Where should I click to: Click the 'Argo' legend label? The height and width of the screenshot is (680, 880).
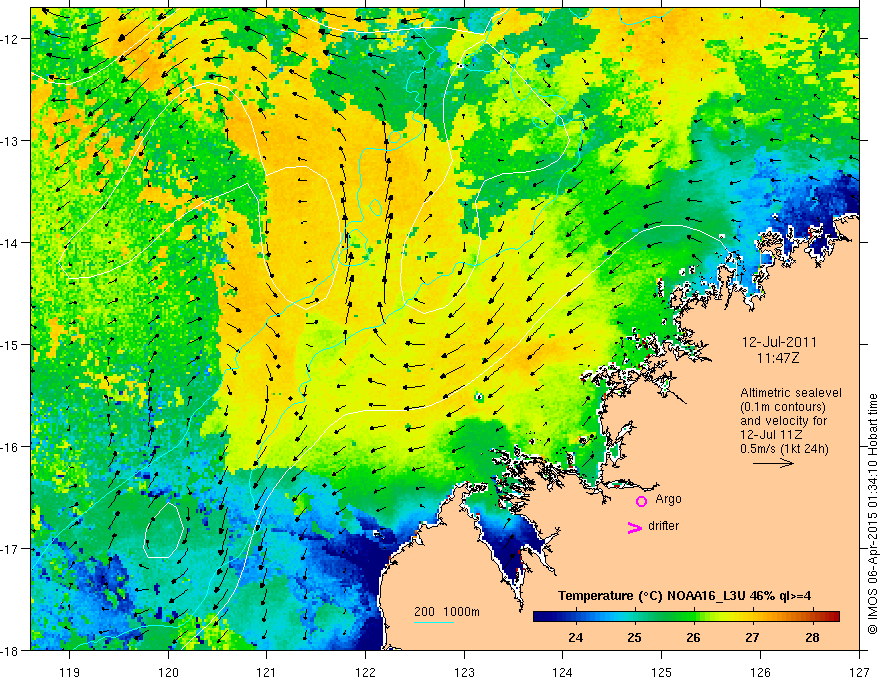668,499
